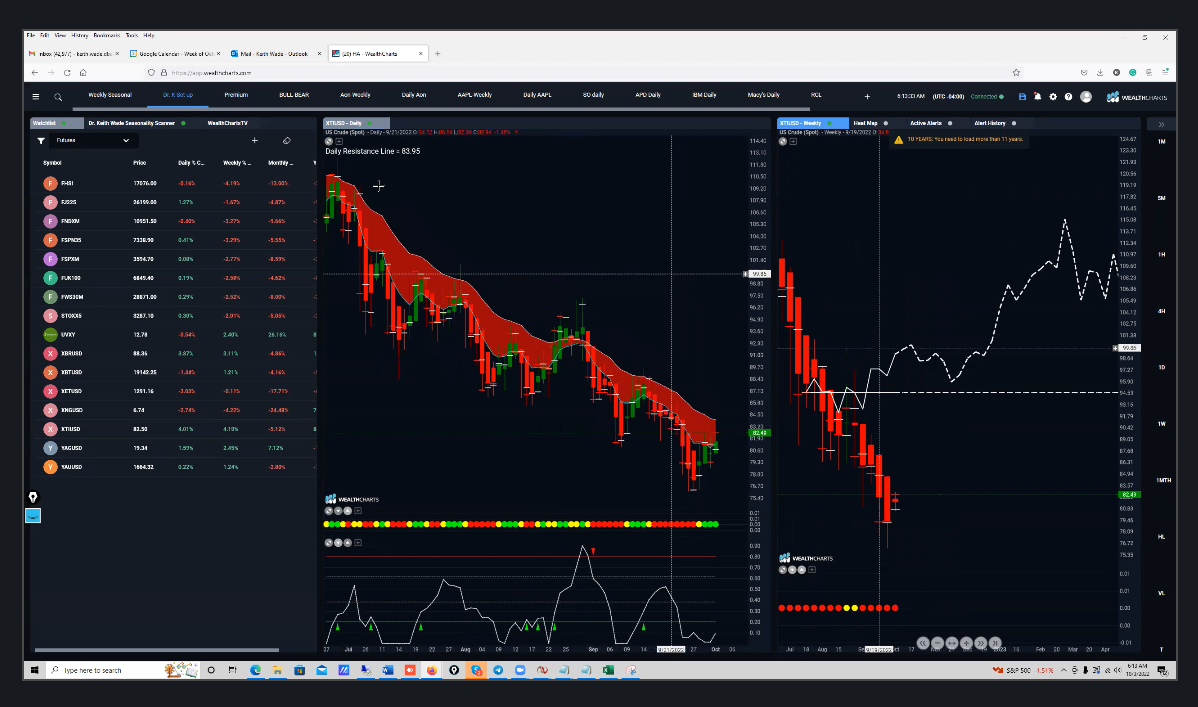The width and height of the screenshot is (1198, 707).
Task: Open Microsoft Edge from the taskbar
Action: click(255, 670)
